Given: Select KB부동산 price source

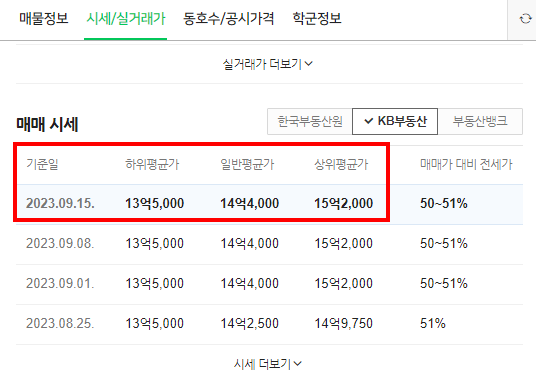Looking at the screenshot, I should [x=395, y=121].
